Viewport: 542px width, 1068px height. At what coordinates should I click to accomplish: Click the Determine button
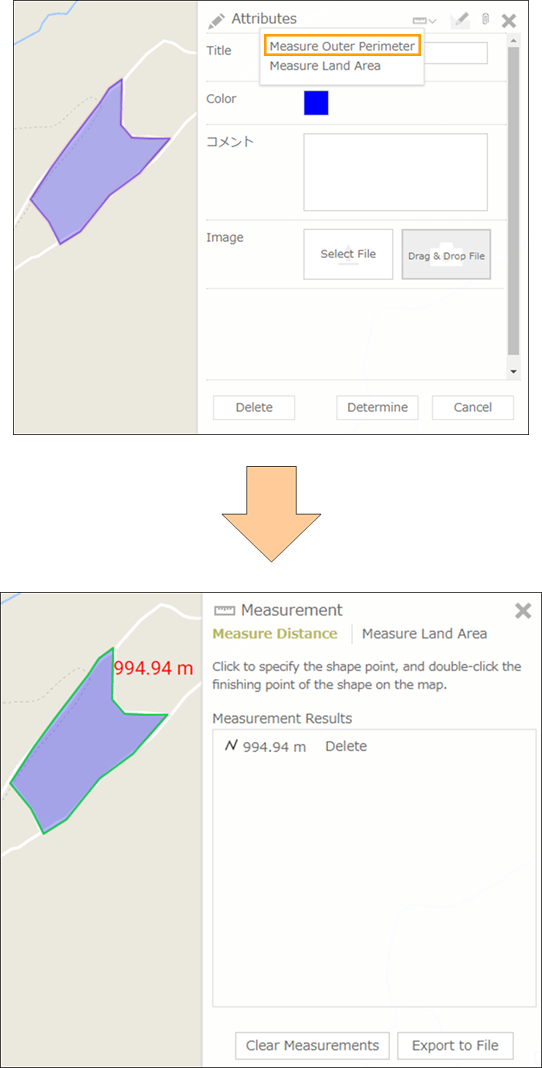click(x=377, y=407)
